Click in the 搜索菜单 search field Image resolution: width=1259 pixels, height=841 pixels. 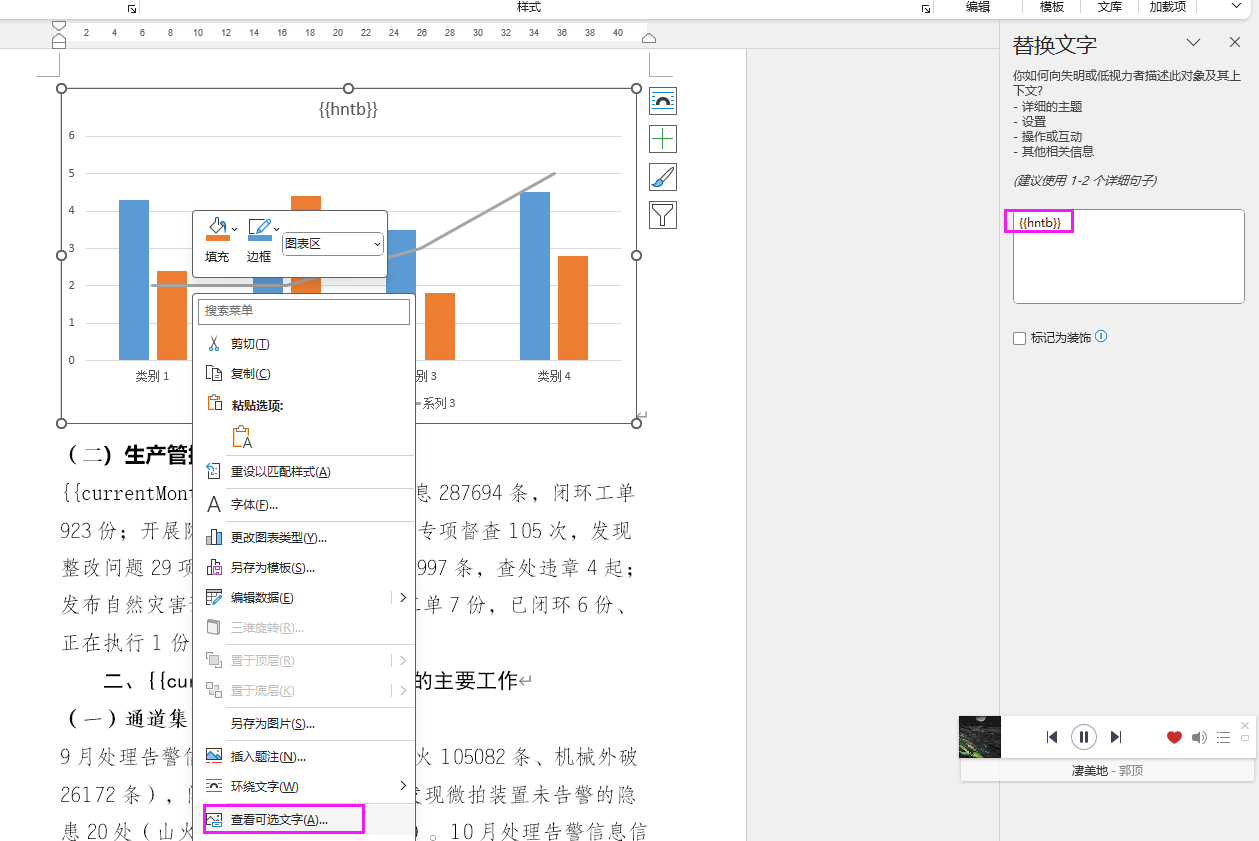point(304,311)
